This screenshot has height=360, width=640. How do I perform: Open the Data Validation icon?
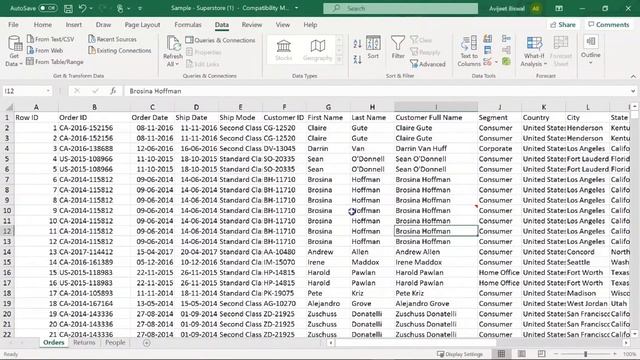488,62
